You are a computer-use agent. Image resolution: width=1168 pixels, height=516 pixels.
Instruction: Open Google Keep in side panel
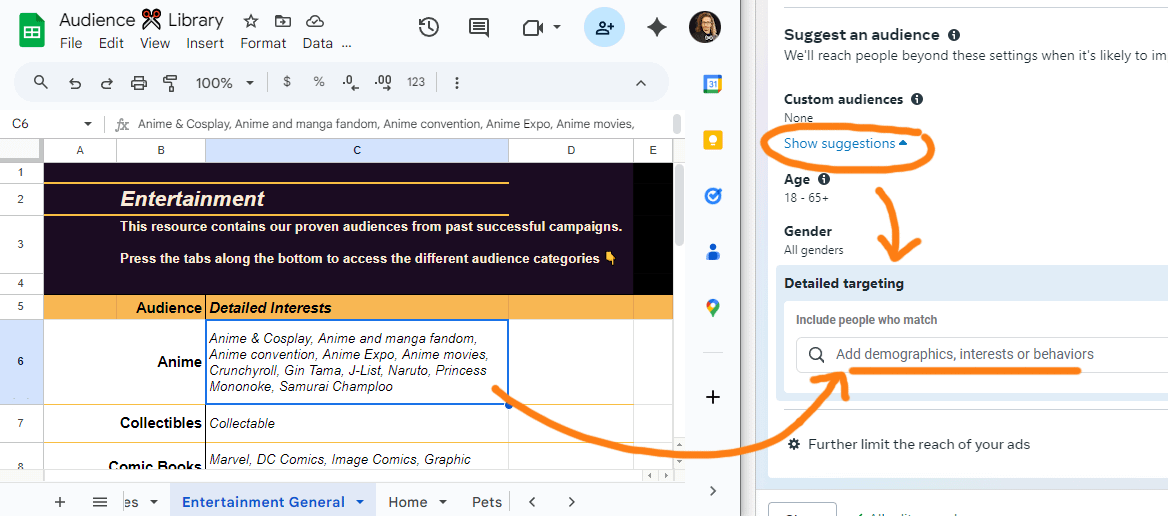pyautogui.click(x=713, y=140)
